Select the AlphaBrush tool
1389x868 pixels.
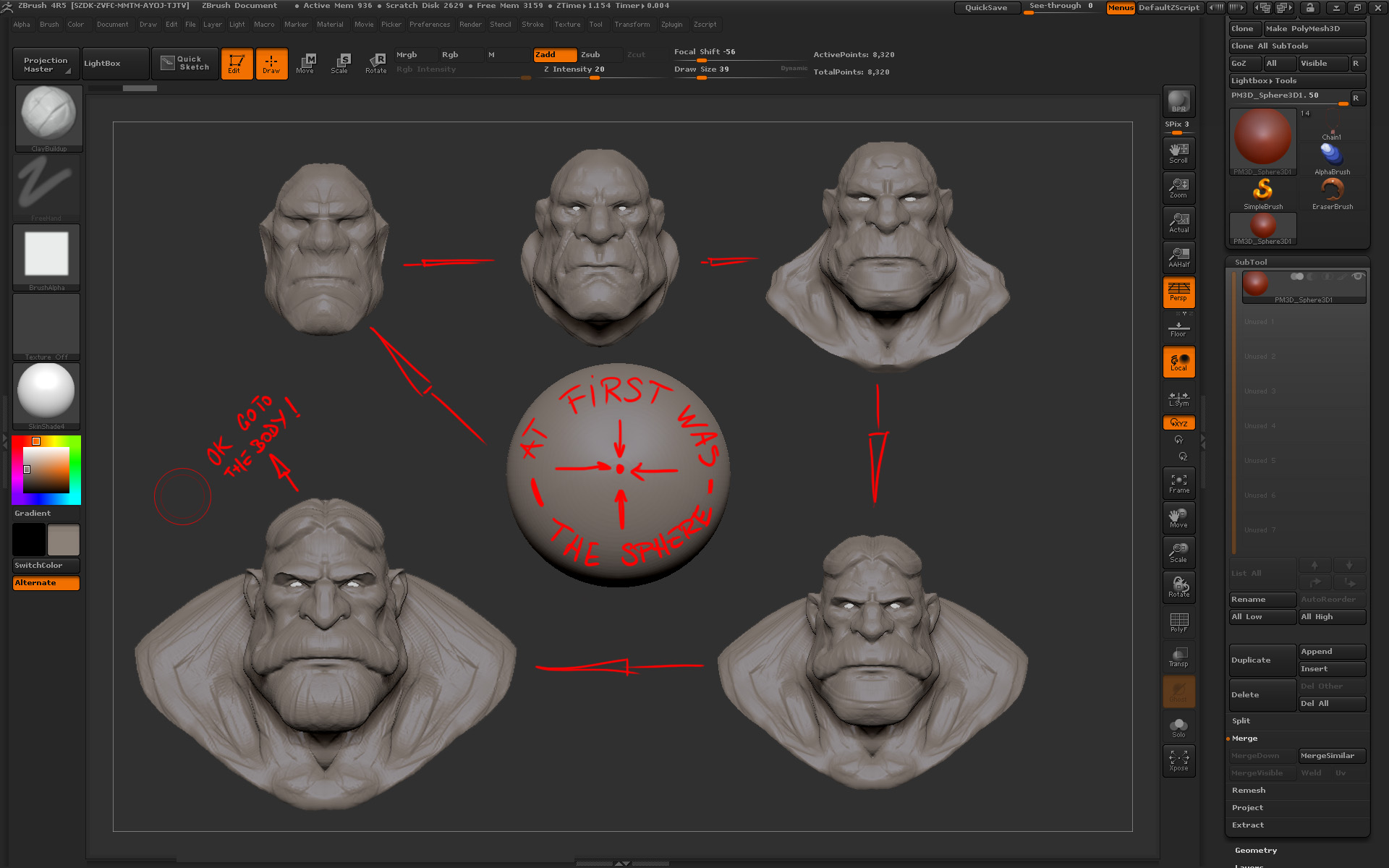(1333, 159)
